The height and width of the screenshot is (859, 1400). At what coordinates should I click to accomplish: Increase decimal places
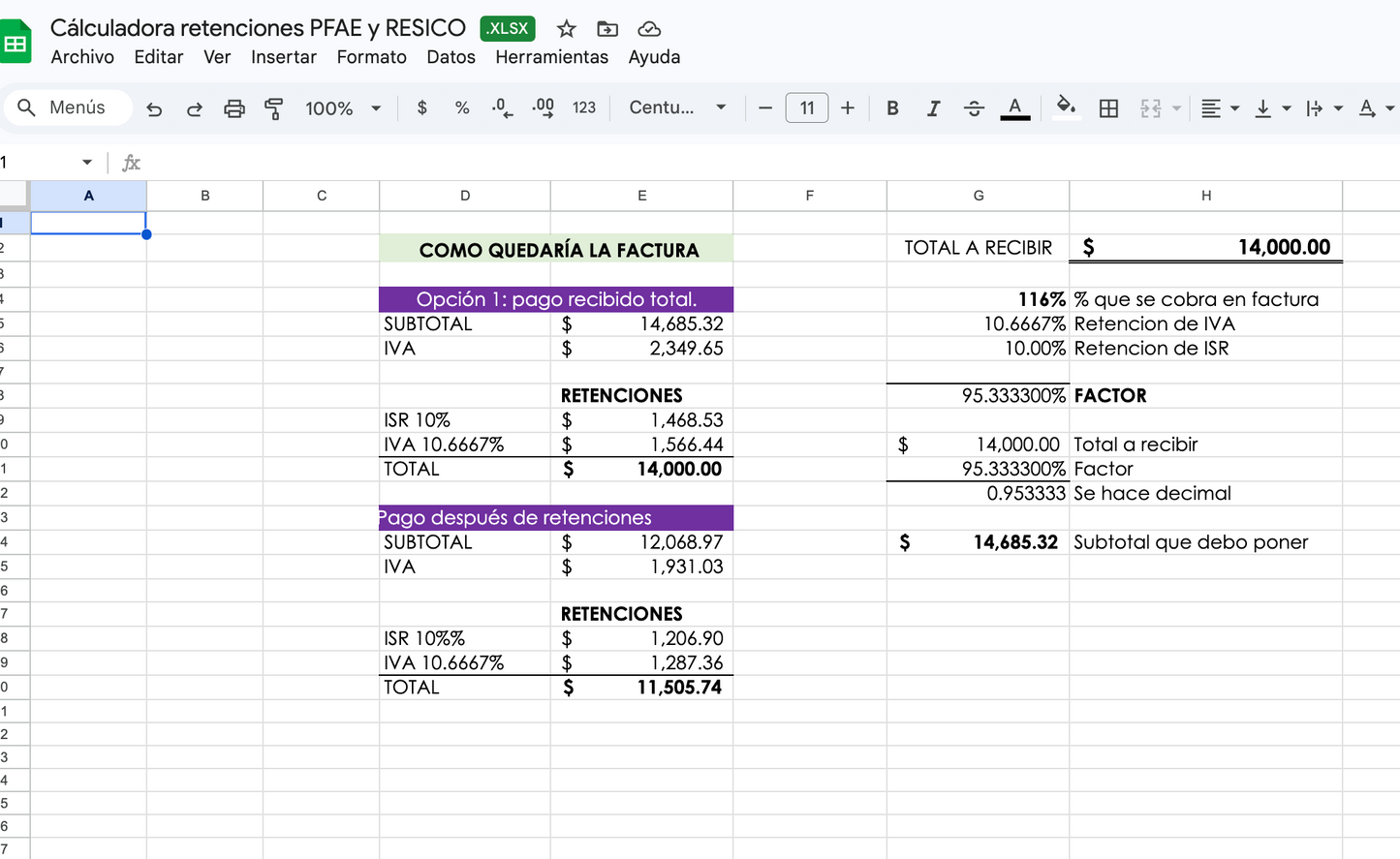pos(543,107)
